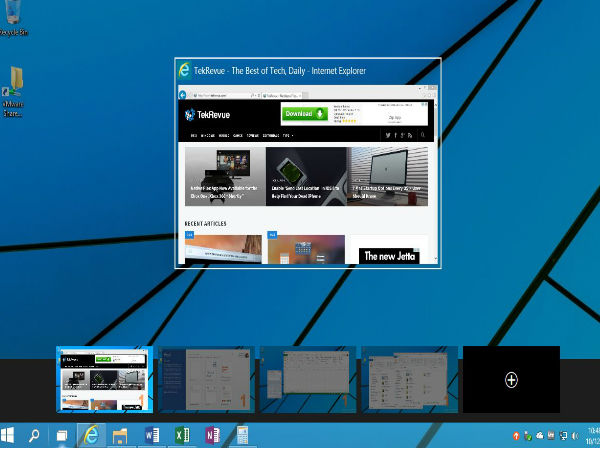Screen dimensions: 600x450
Task: Click the green Download ad button
Action: [x=305, y=114]
